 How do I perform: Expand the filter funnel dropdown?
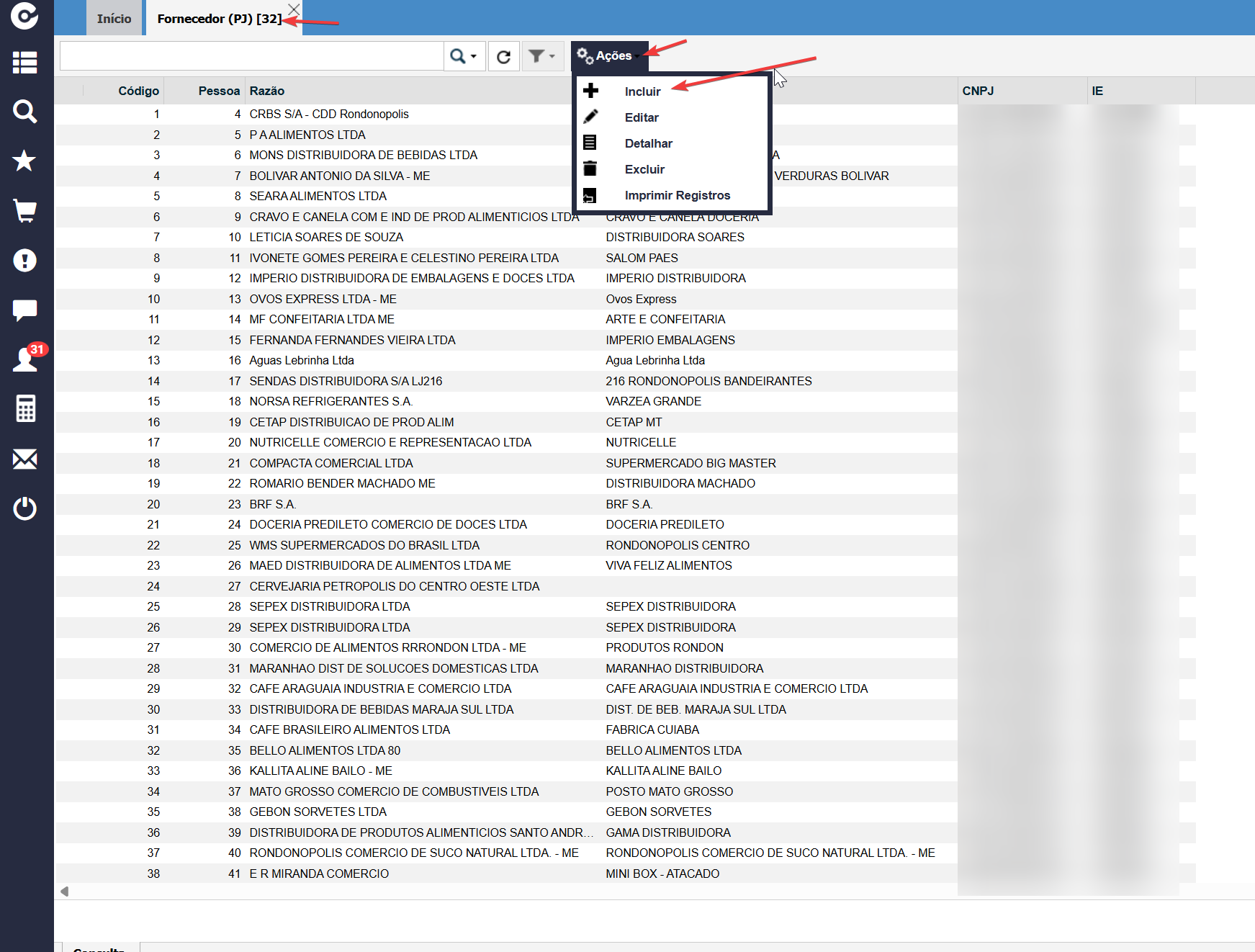pos(543,56)
